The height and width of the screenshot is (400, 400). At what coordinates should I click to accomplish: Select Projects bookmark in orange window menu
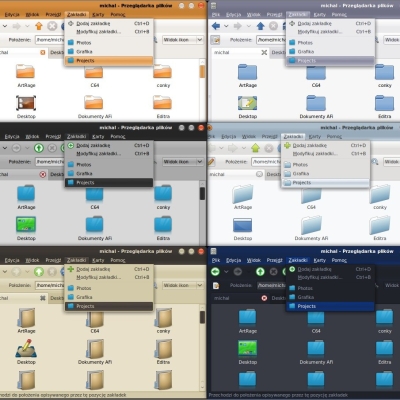click(109, 61)
